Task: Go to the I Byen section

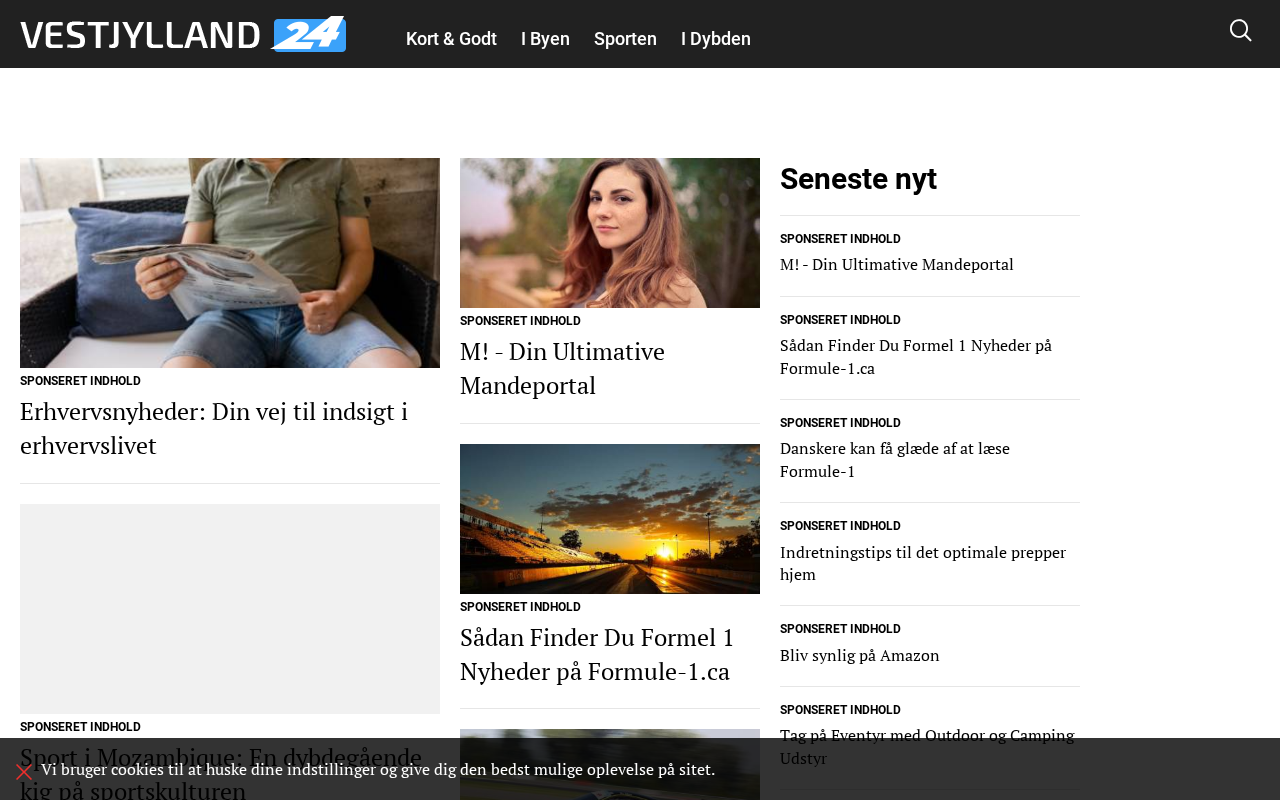Action: 545,39
